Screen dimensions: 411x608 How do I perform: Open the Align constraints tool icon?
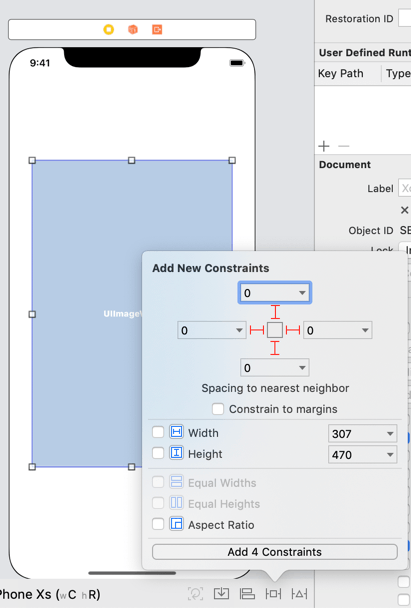(247, 594)
